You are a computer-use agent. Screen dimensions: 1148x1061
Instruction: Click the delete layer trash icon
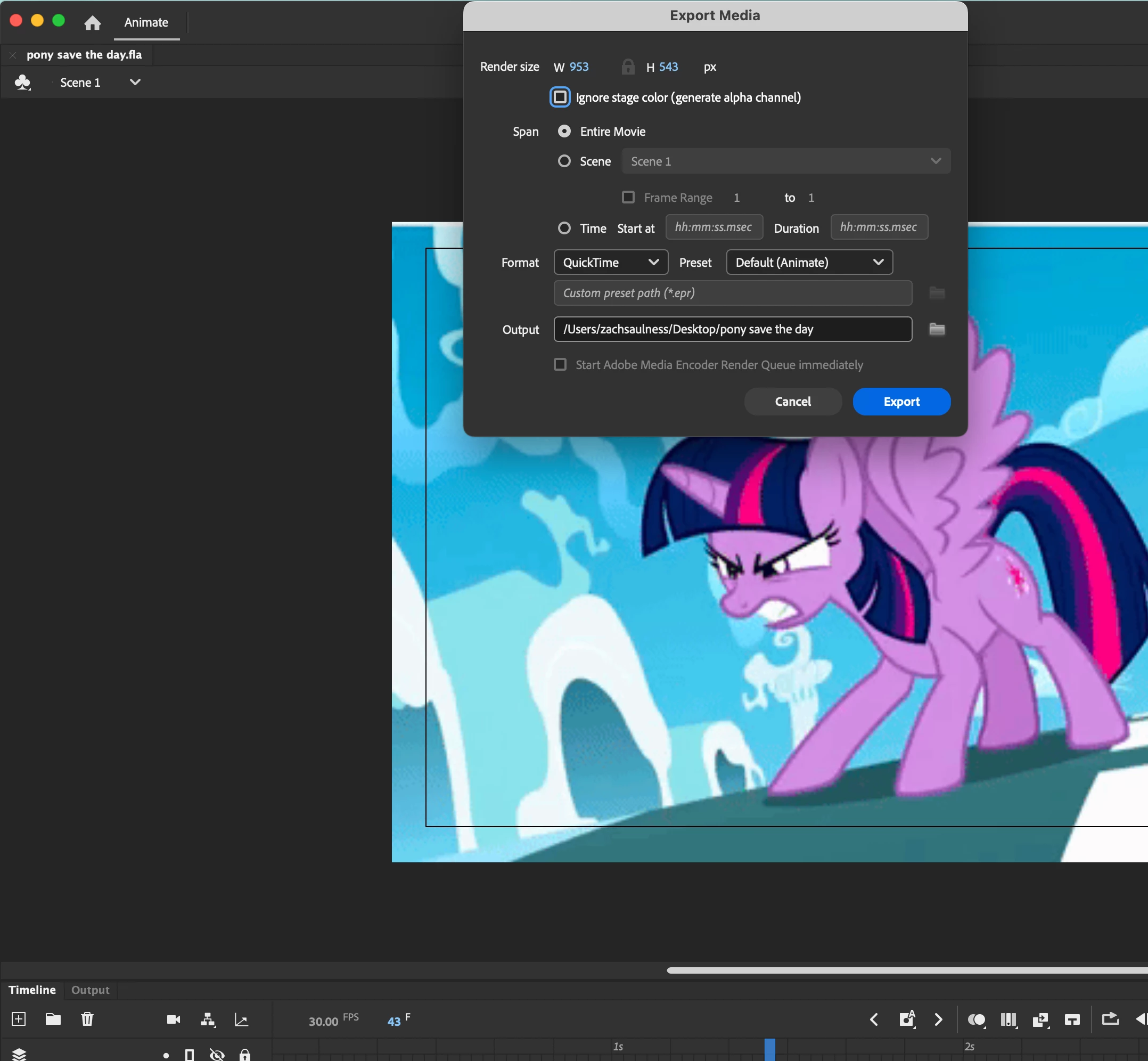click(x=87, y=1019)
